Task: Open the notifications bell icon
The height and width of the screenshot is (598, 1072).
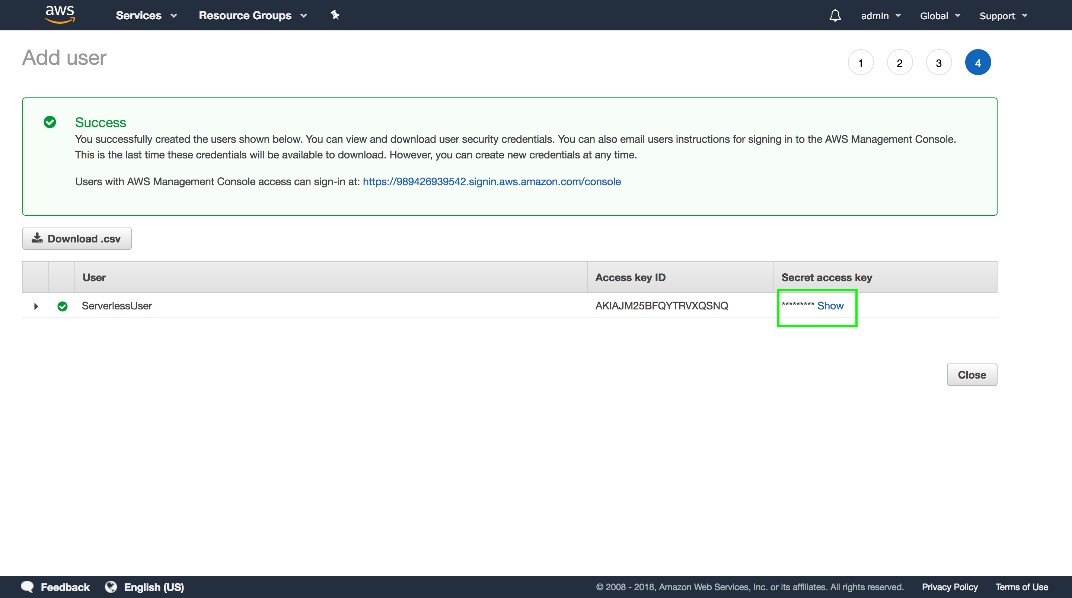Action: [835, 15]
